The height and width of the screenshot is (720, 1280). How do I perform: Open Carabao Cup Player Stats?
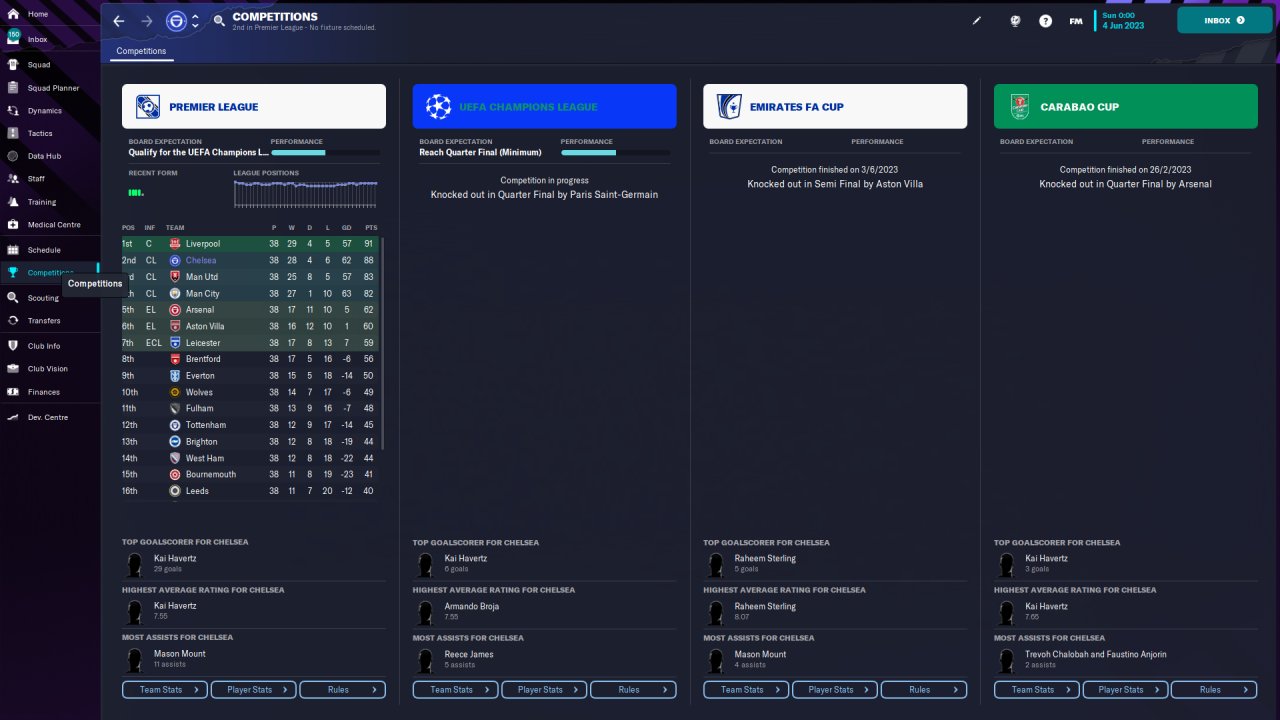(x=1125, y=689)
